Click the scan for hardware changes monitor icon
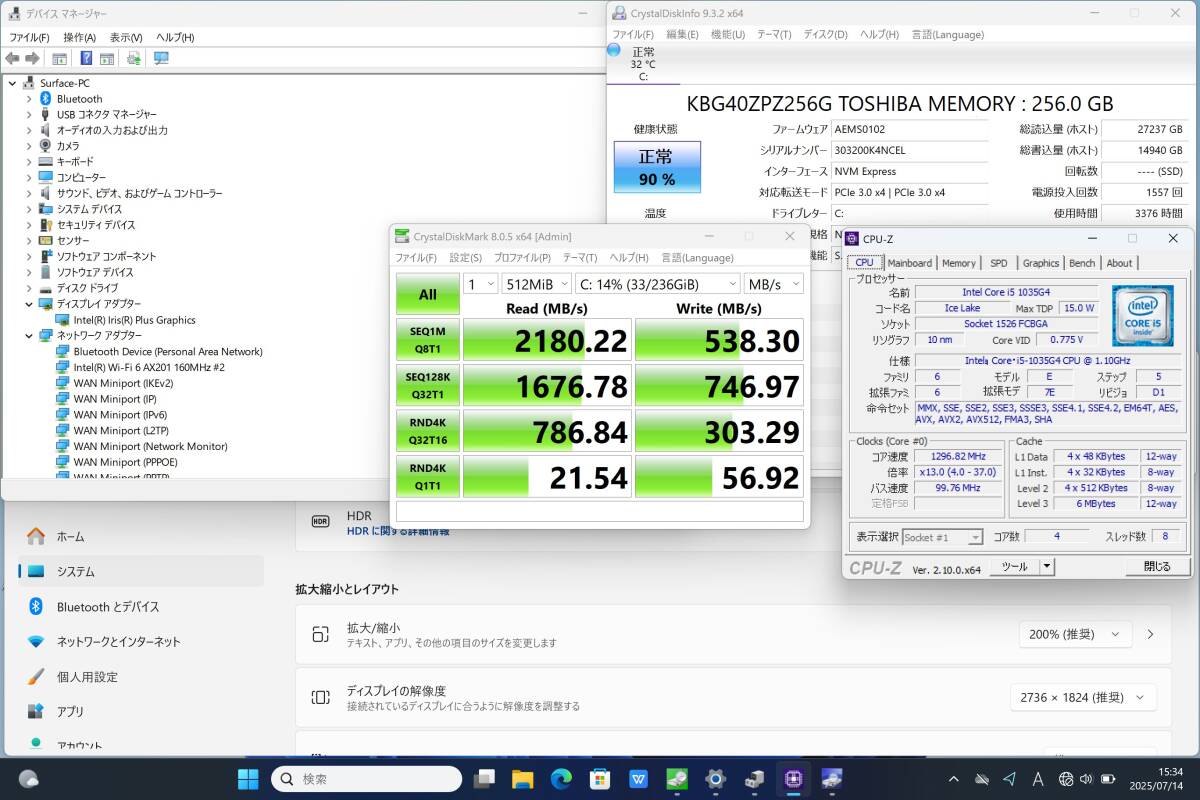 coord(161,58)
